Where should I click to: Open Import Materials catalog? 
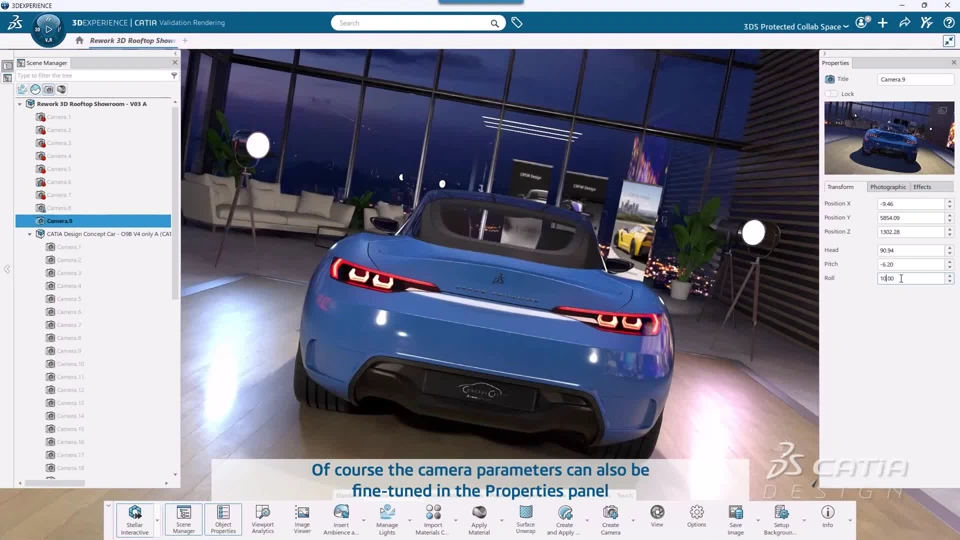coord(433,519)
